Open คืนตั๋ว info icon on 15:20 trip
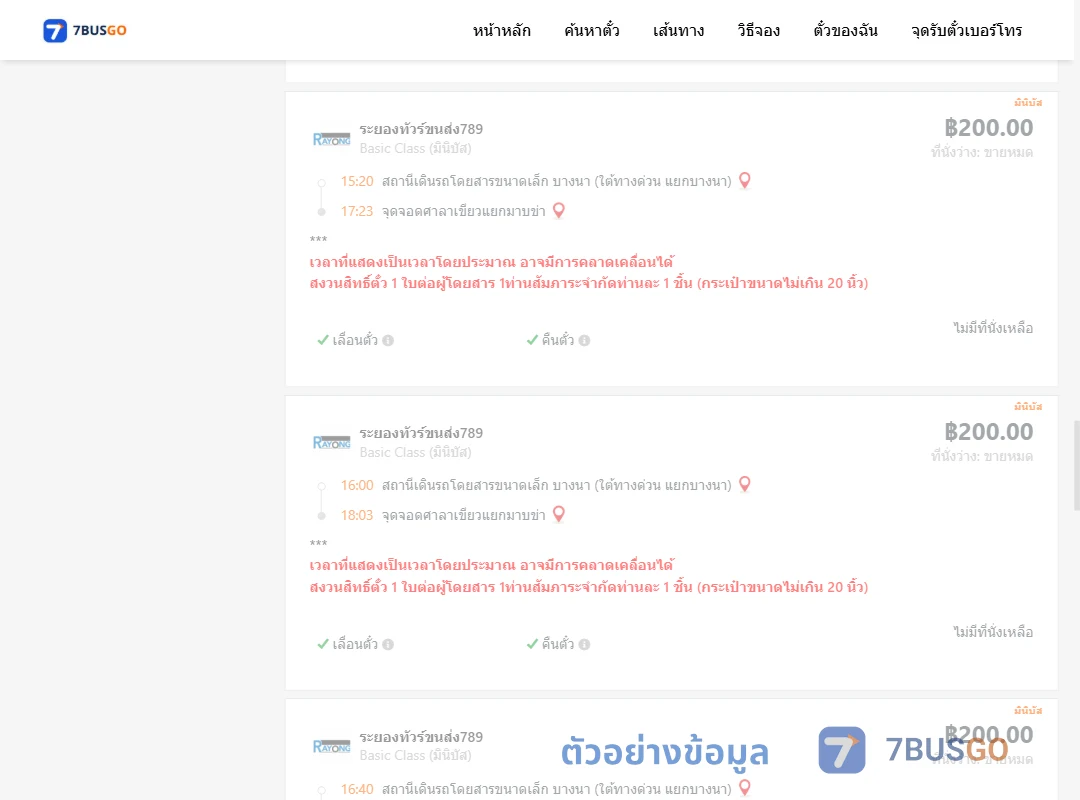The image size is (1080, 800). 584,340
